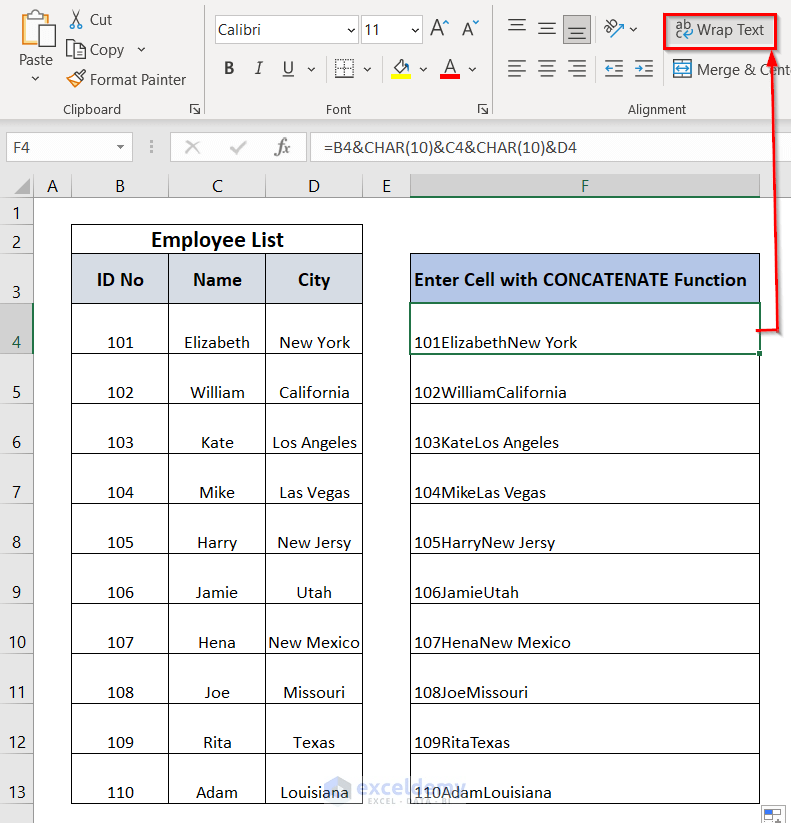The width and height of the screenshot is (791, 823).
Task: Click the Insert Function fx icon
Action: click(x=282, y=147)
